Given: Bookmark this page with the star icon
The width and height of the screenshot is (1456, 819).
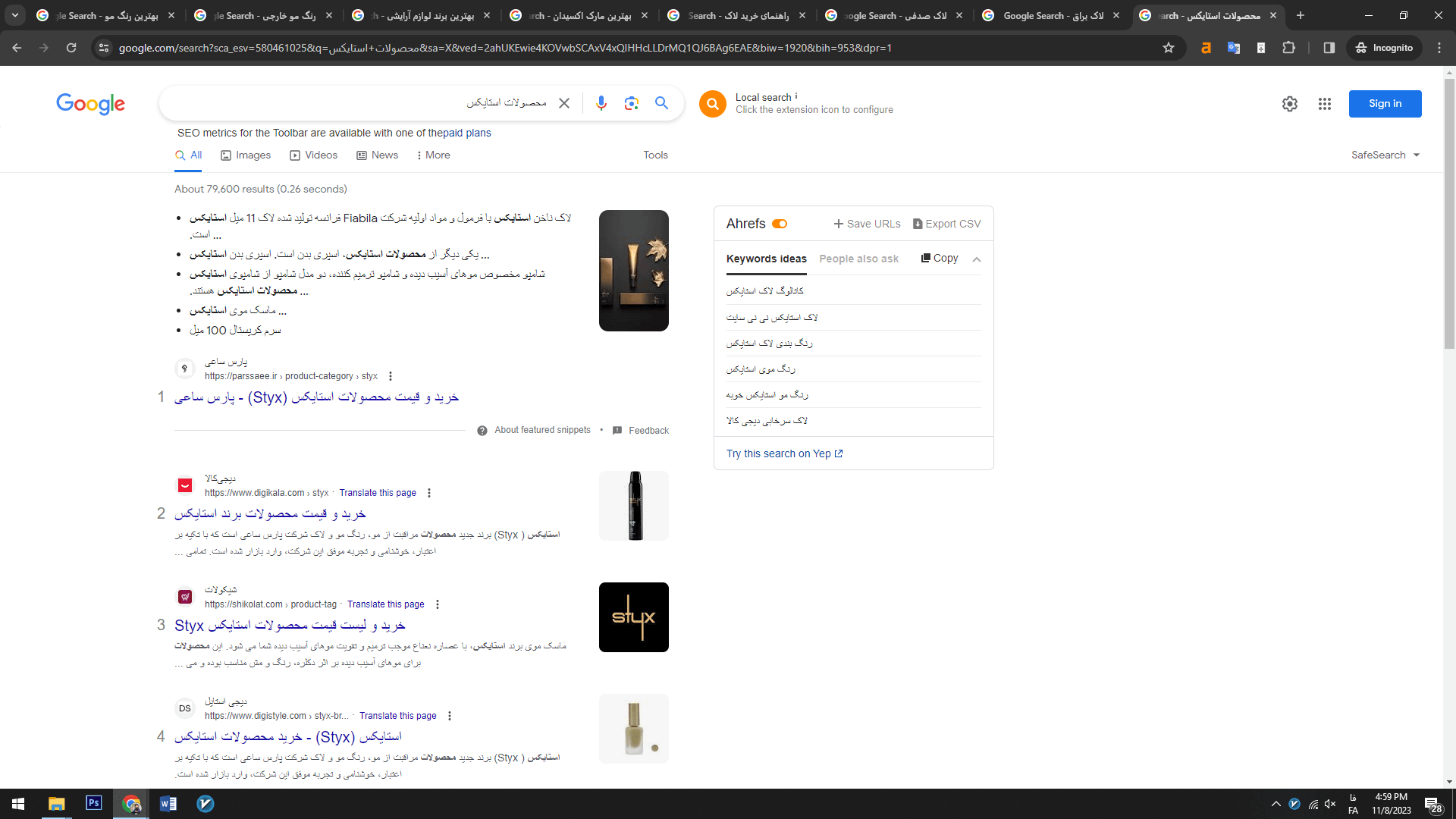Looking at the screenshot, I should click(1169, 48).
